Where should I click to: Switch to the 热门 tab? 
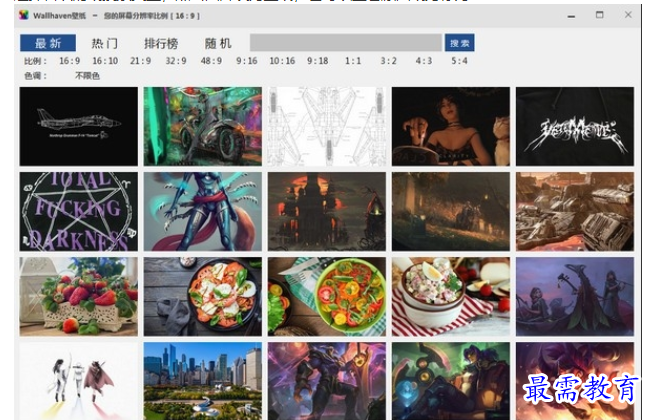pos(104,43)
